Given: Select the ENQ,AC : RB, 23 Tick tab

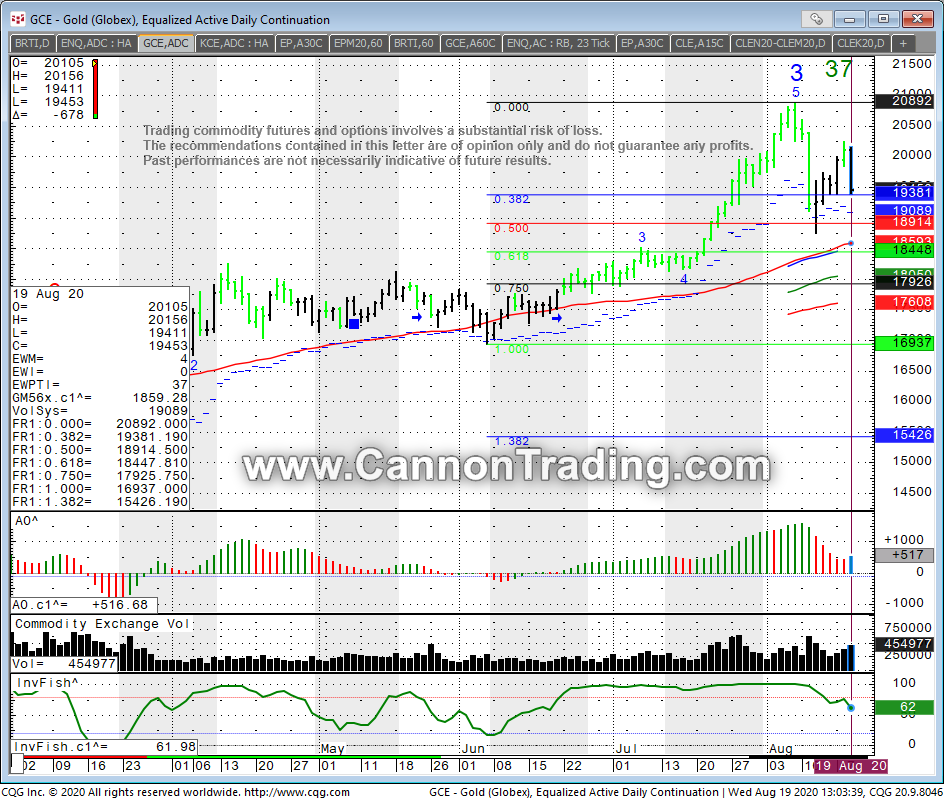Looking at the screenshot, I should [x=558, y=43].
